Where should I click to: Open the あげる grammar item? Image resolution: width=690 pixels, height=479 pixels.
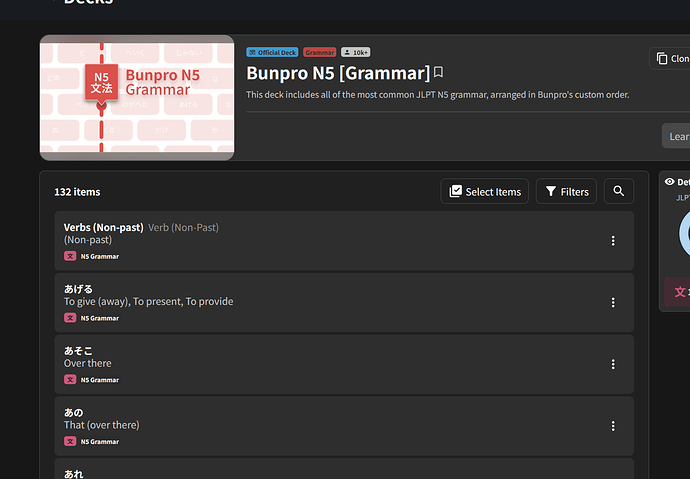point(344,303)
